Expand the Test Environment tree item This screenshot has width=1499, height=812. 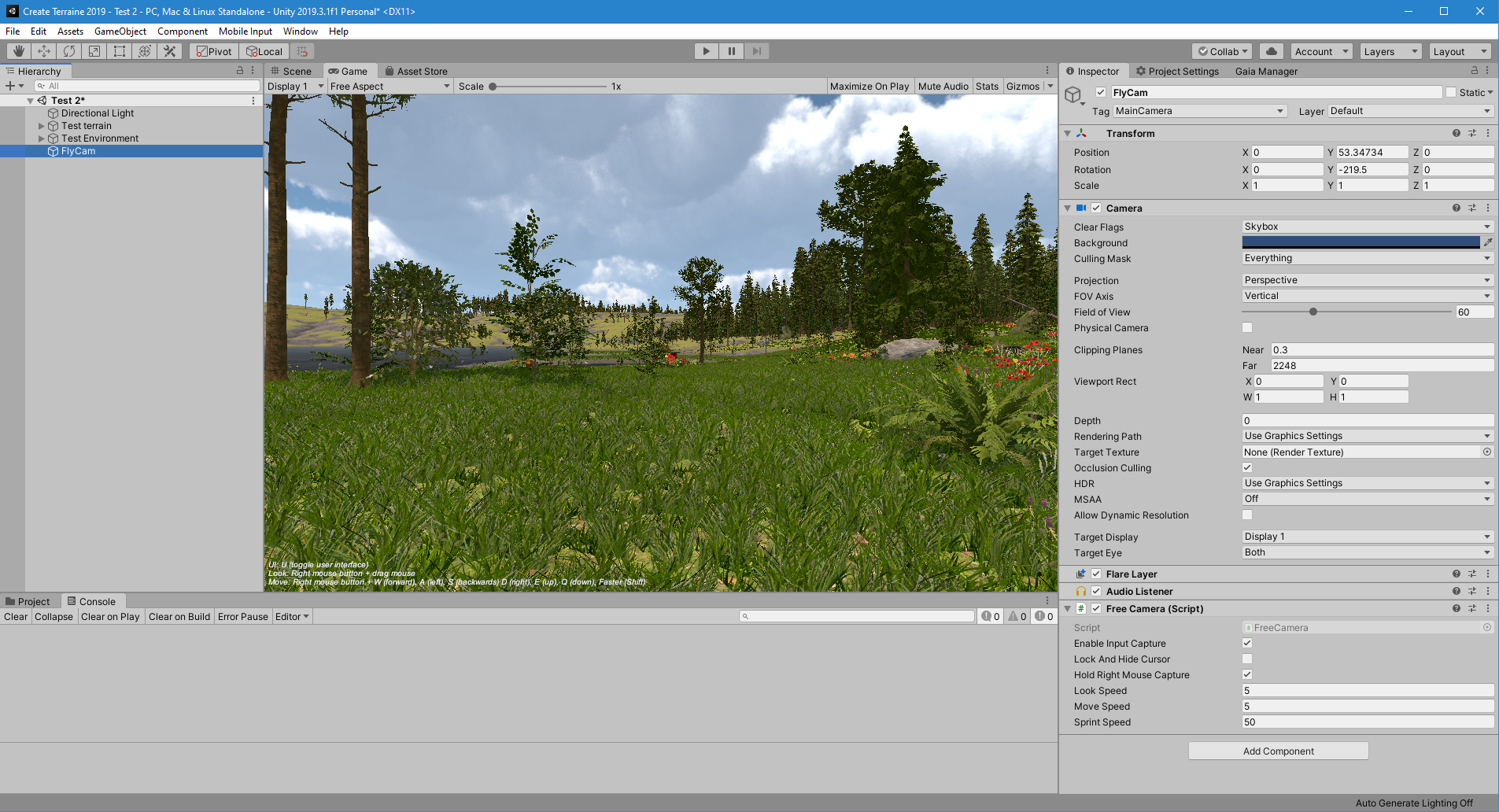42,138
